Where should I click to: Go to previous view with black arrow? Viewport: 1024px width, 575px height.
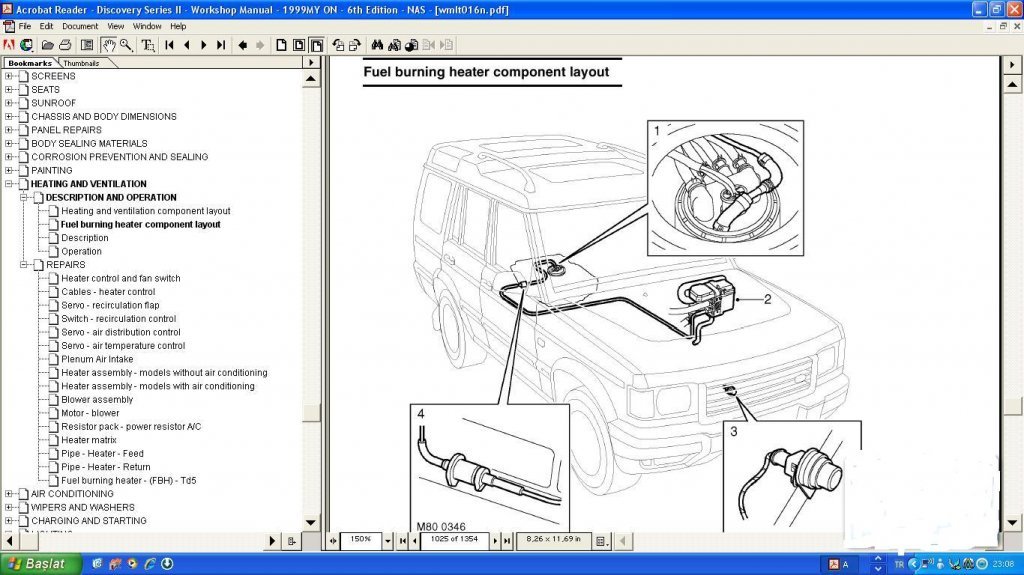[243, 45]
